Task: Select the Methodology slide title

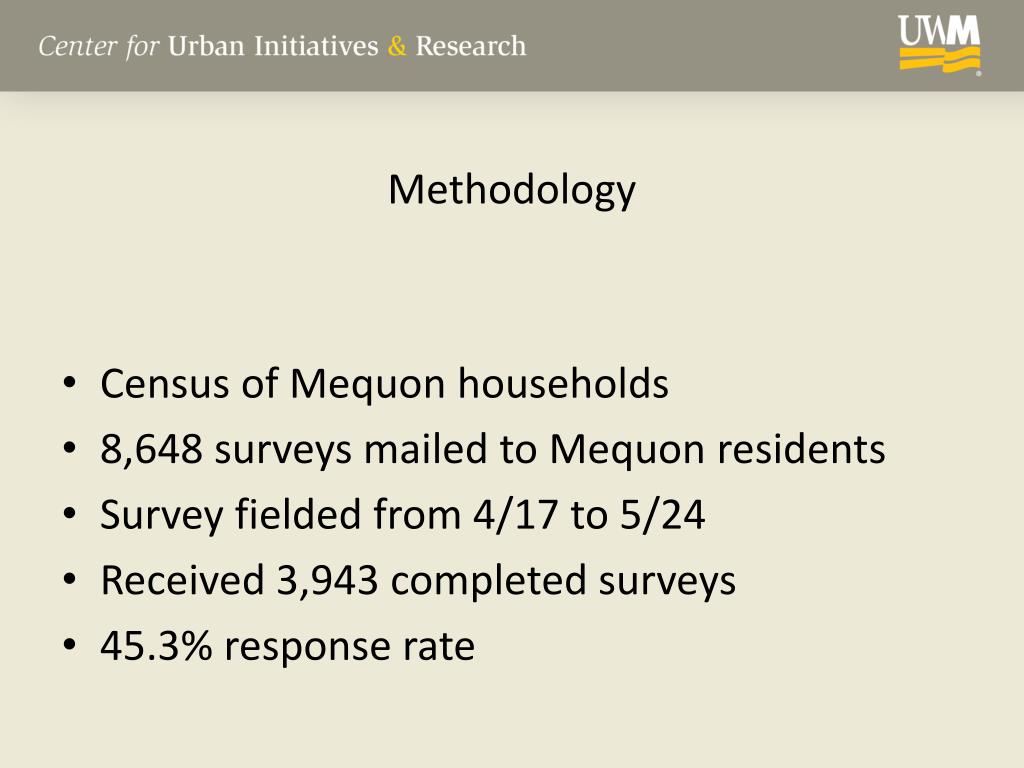Action: [x=511, y=191]
